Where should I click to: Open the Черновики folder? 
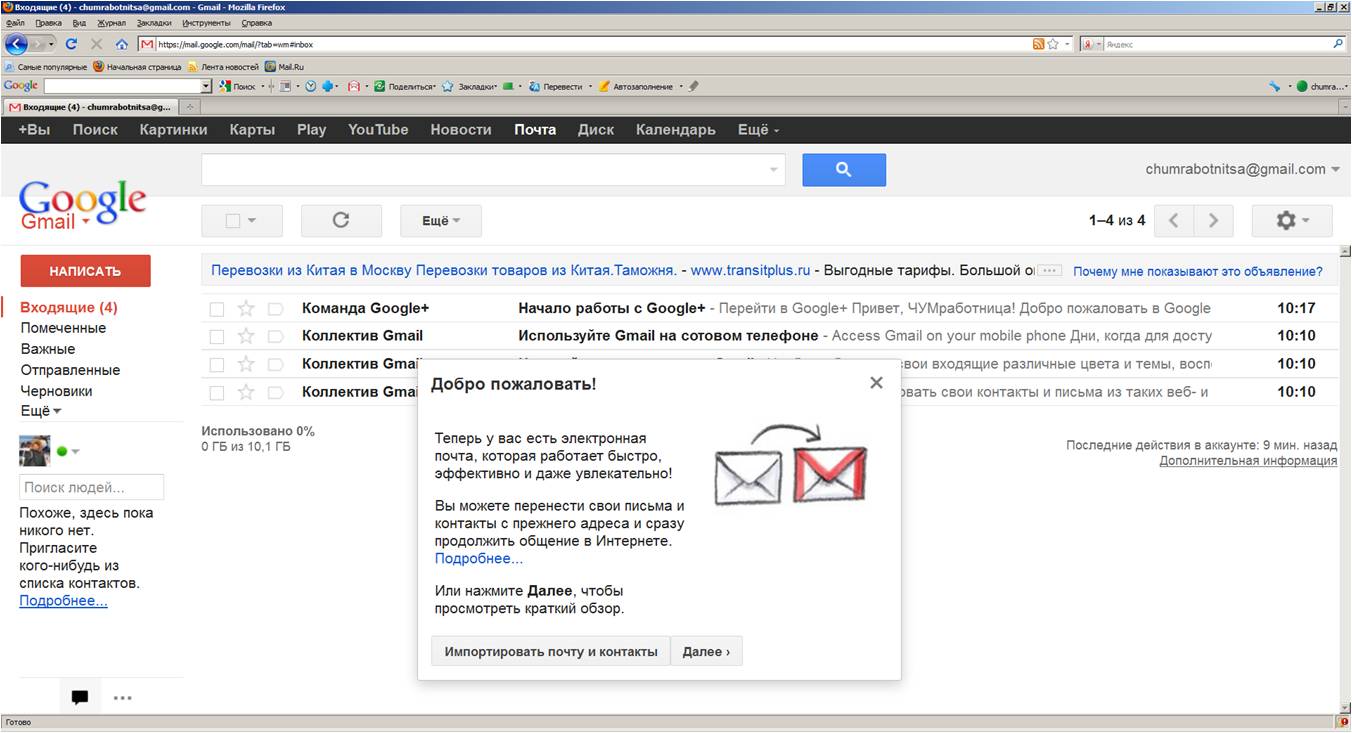[x=56, y=391]
